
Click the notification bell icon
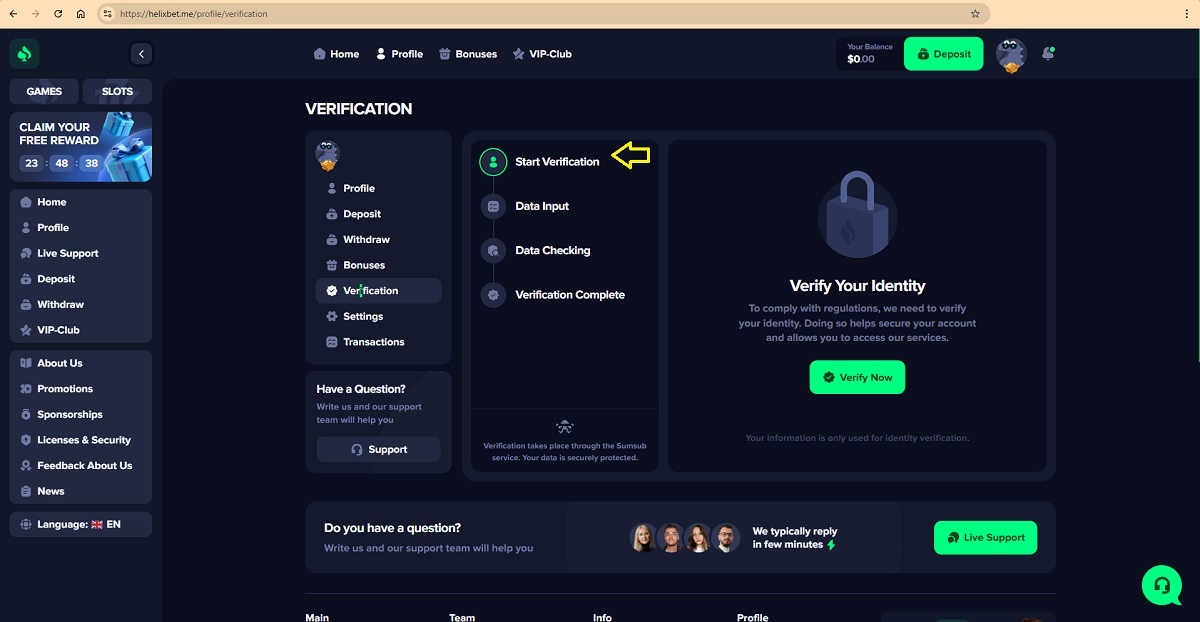click(1047, 54)
